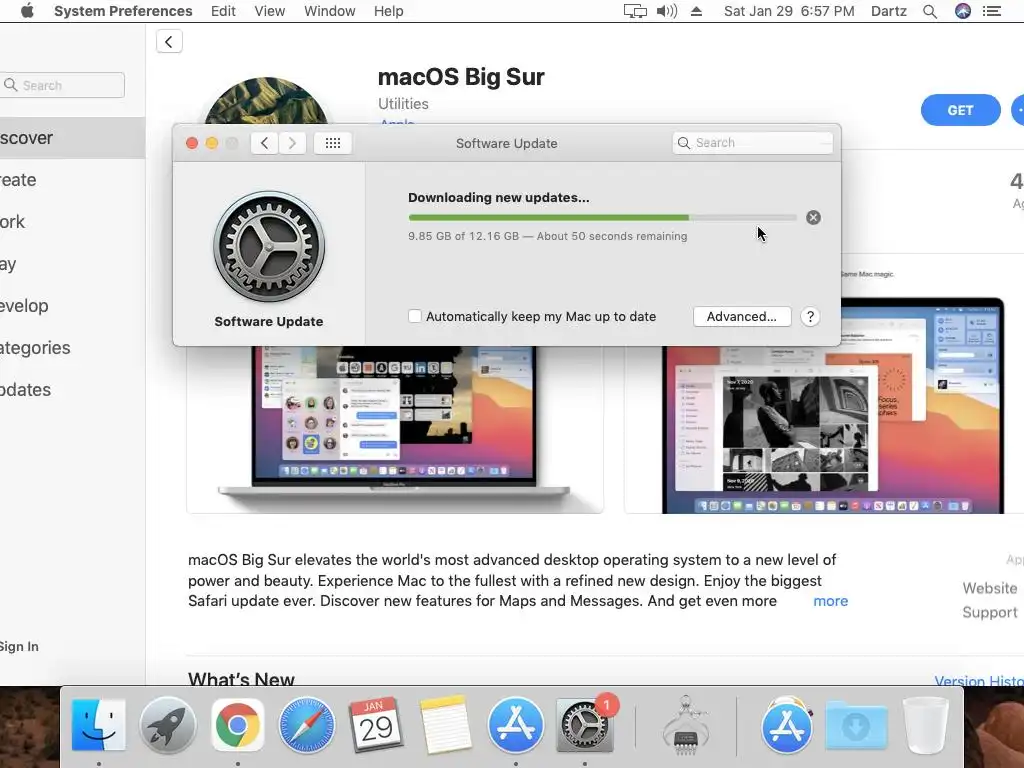The height and width of the screenshot is (768, 1024).
Task: Open System Information chip icon in the Dock
Action: tap(686, 725)
